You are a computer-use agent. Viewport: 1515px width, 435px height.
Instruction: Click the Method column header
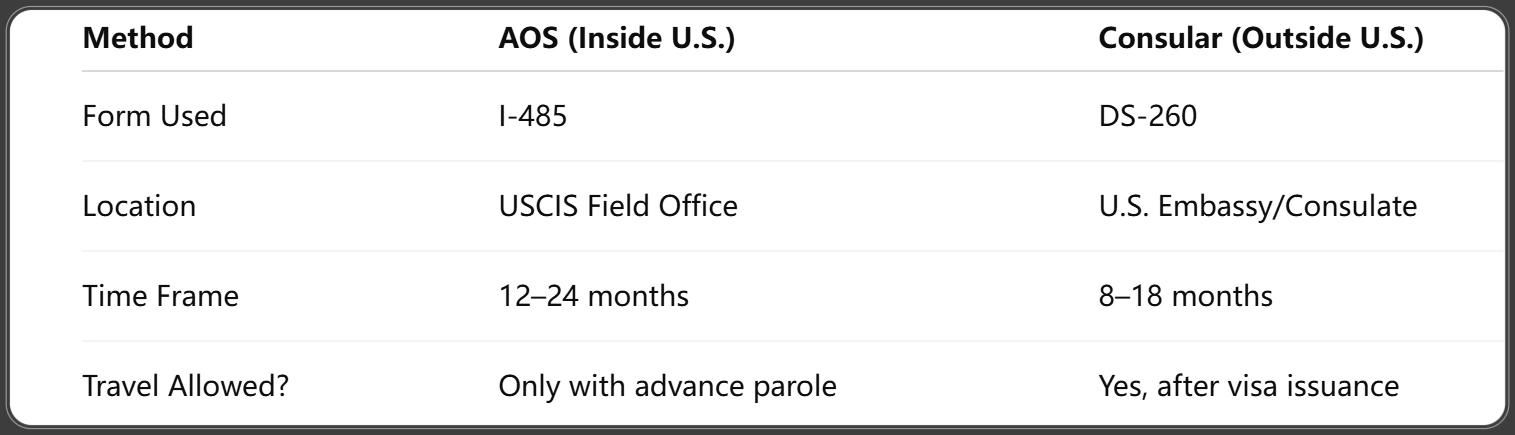(137, 40)
